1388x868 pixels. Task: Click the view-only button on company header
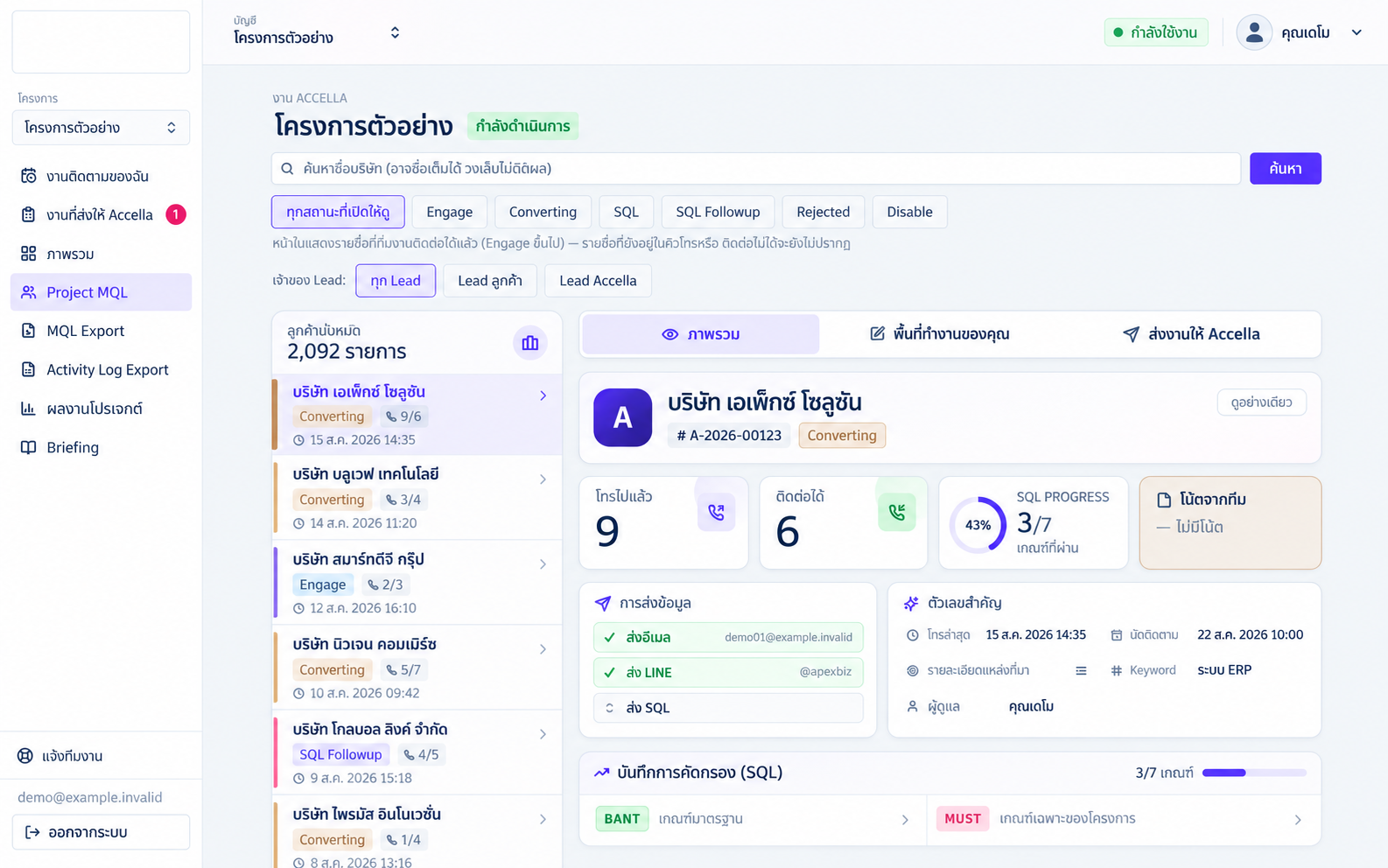pos(1262,402)
